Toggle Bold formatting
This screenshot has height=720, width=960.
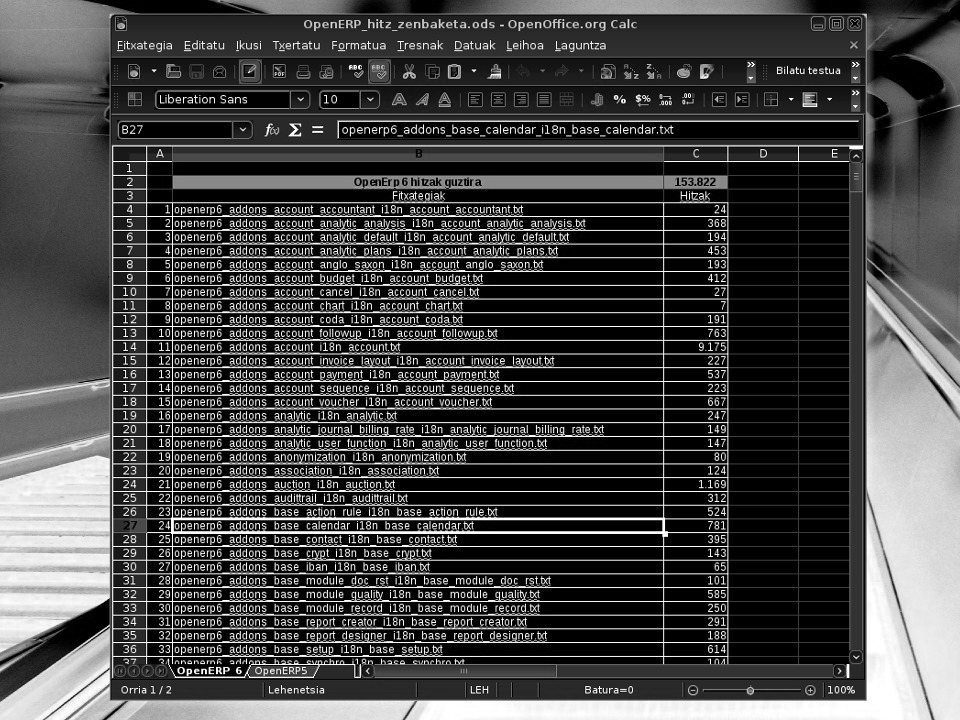point(399,99)
